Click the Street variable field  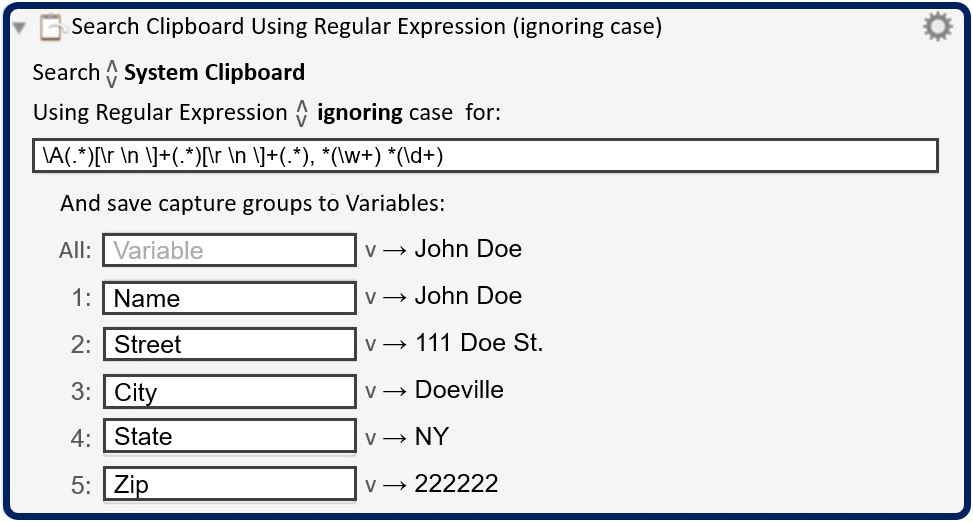tap(230, 344)
